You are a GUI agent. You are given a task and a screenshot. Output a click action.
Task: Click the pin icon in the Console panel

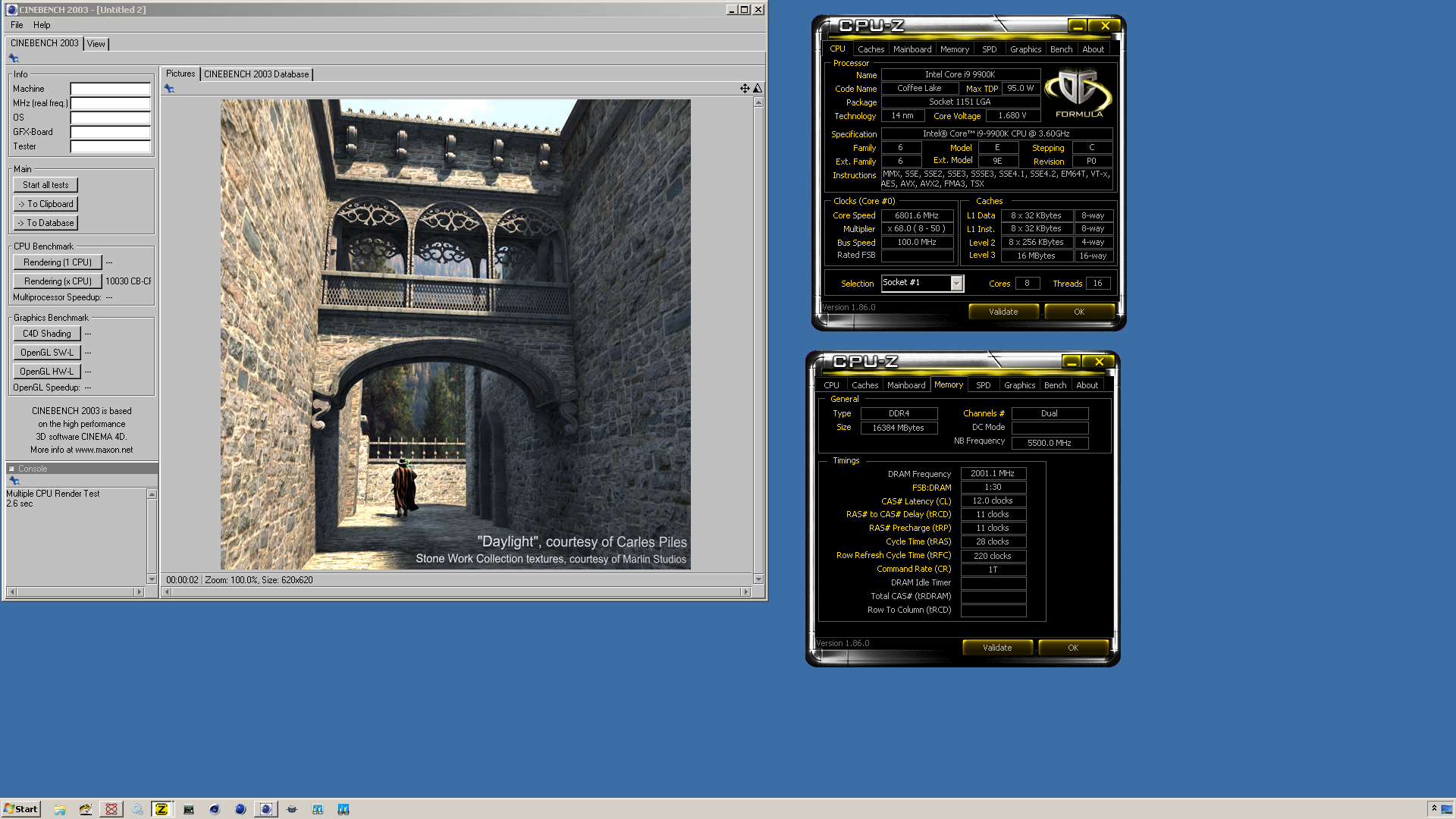pos(14,481)
